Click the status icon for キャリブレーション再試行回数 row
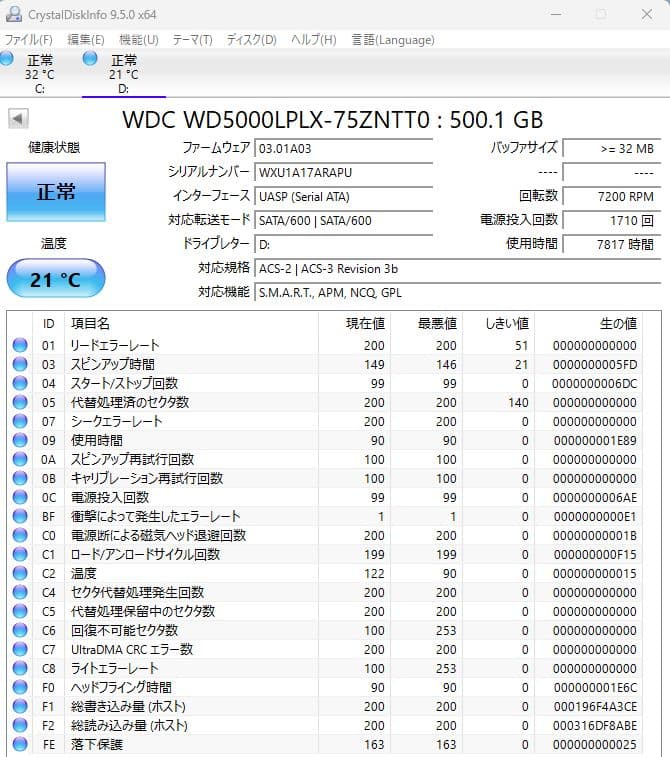Screen dimensions: 670x757 click(20, 478)
